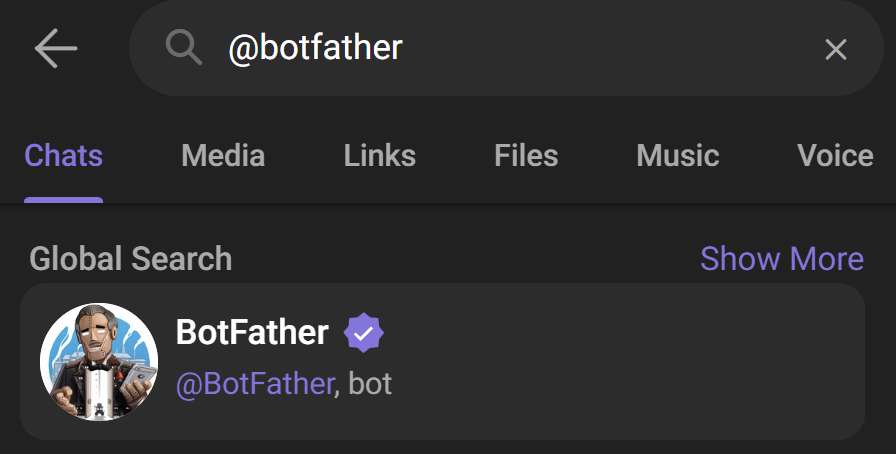Open the Links tab

point(380,156)
